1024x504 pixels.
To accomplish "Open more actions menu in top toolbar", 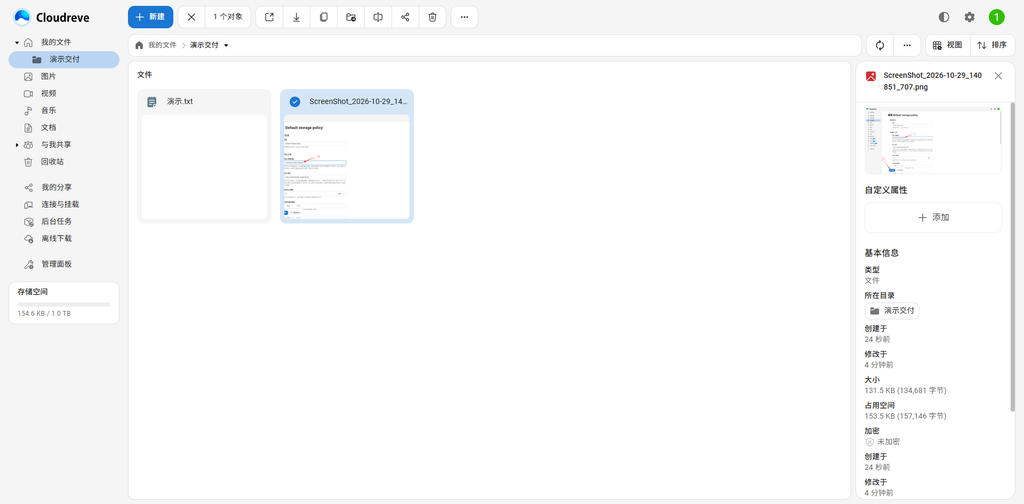I will pos(464,17).
